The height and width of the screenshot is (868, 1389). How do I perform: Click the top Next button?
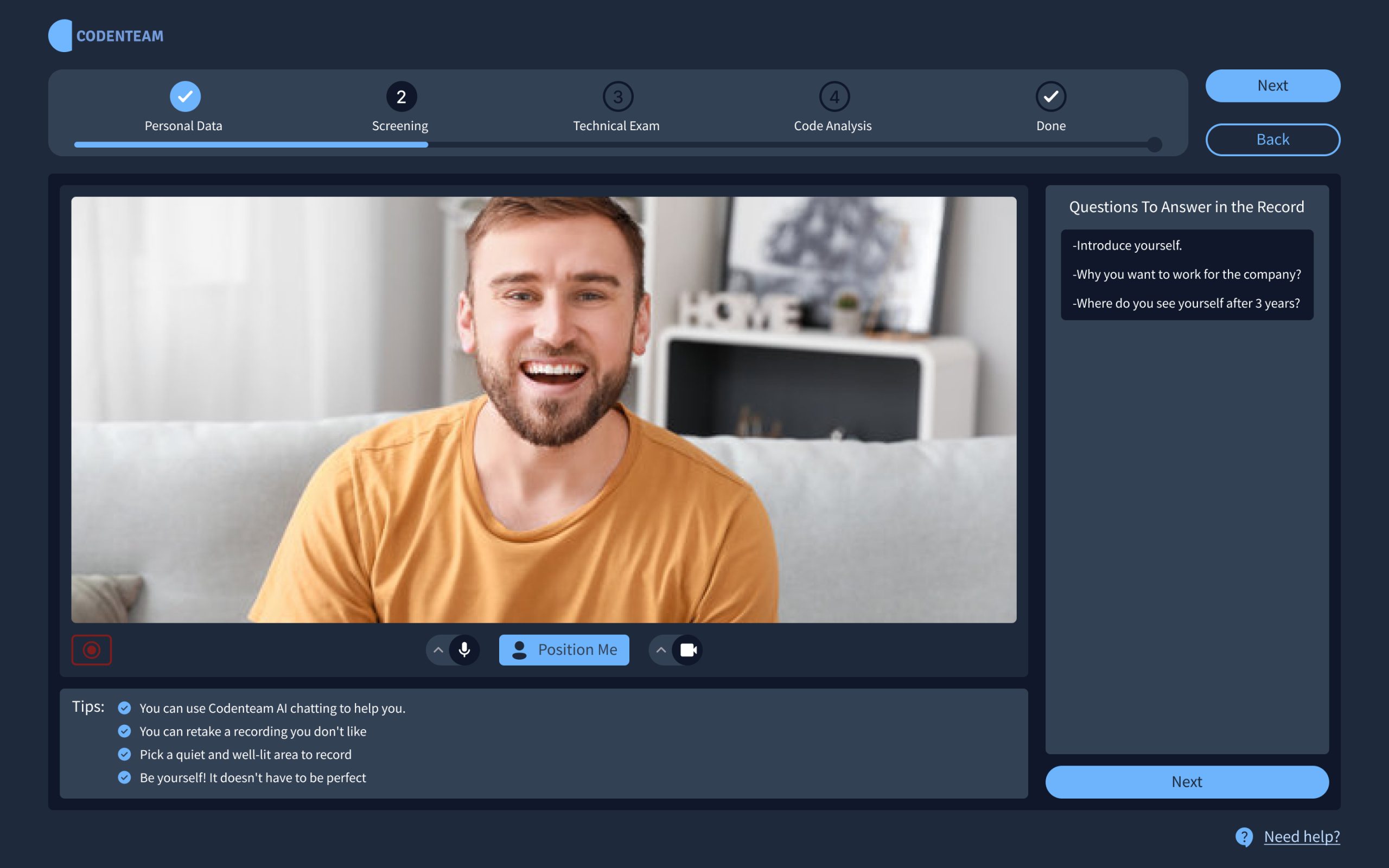point(1272,86)
